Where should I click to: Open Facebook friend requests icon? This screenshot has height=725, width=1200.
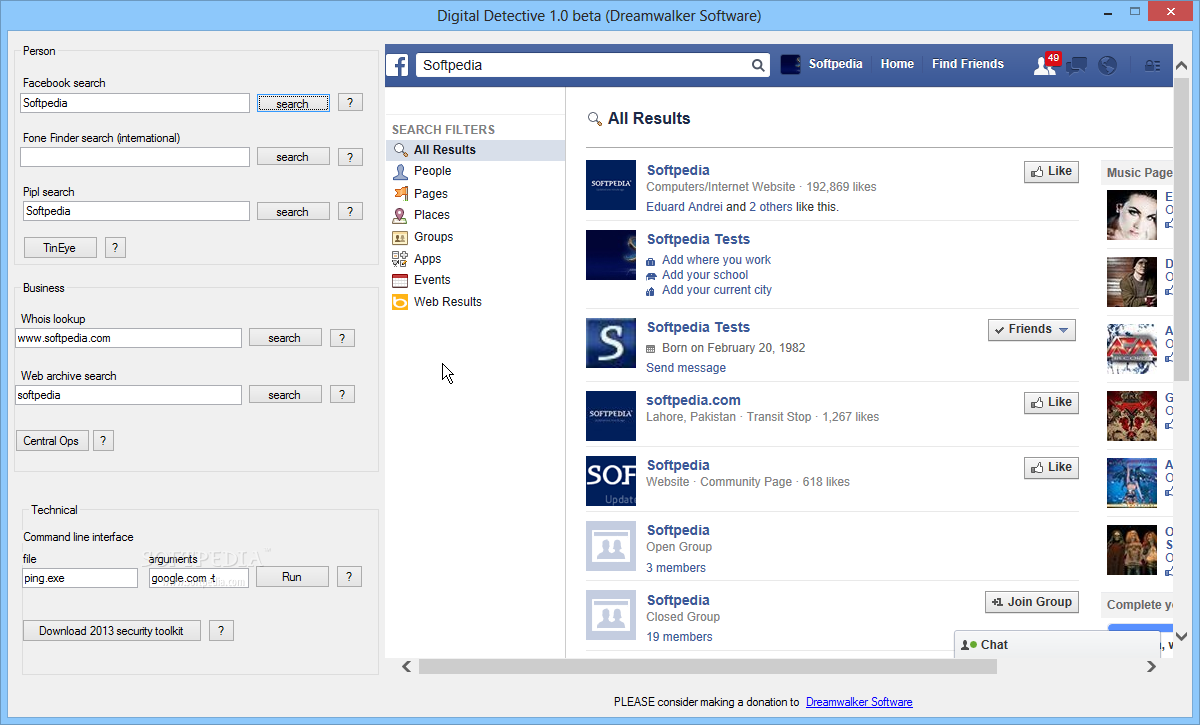pos(1045,64)
